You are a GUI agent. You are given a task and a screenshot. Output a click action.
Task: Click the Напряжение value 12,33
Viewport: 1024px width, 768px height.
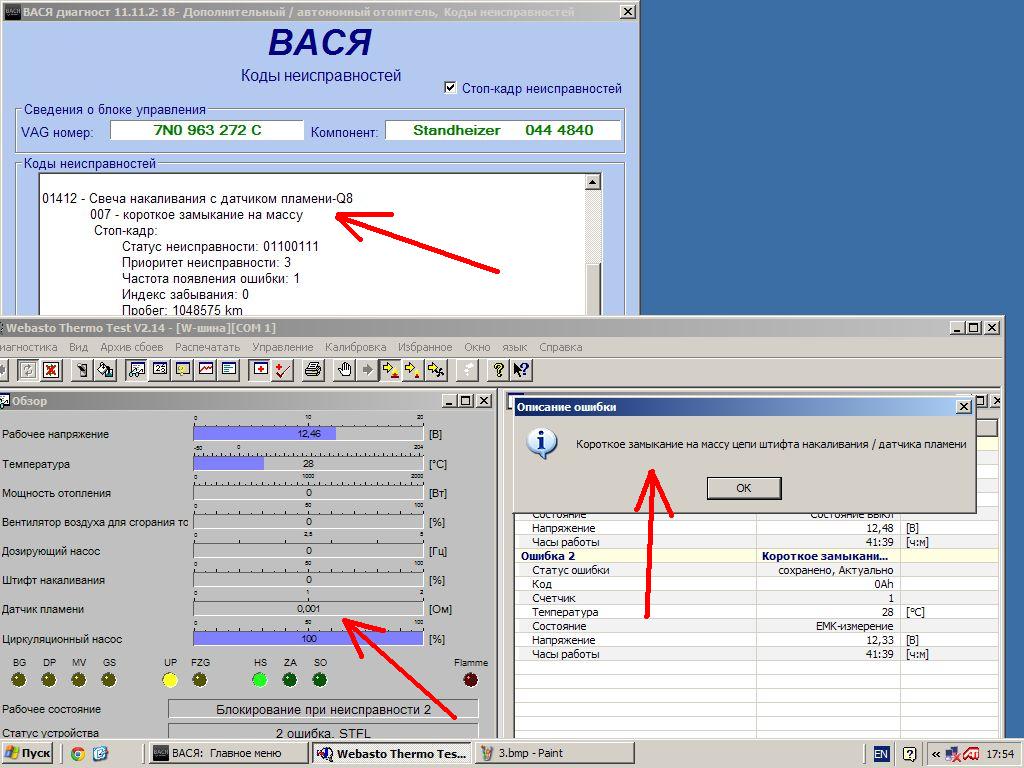coord(880,641)
